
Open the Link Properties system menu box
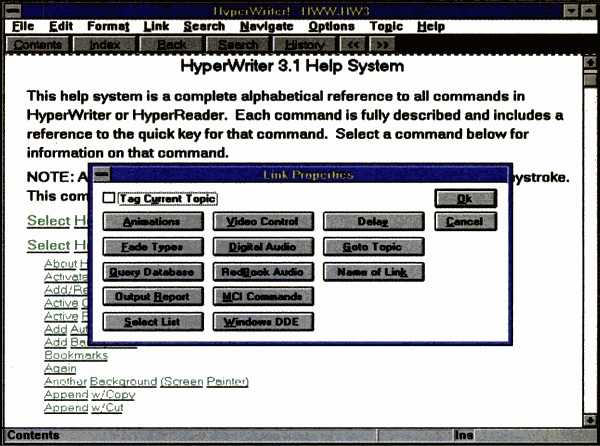tap(102, 176)
